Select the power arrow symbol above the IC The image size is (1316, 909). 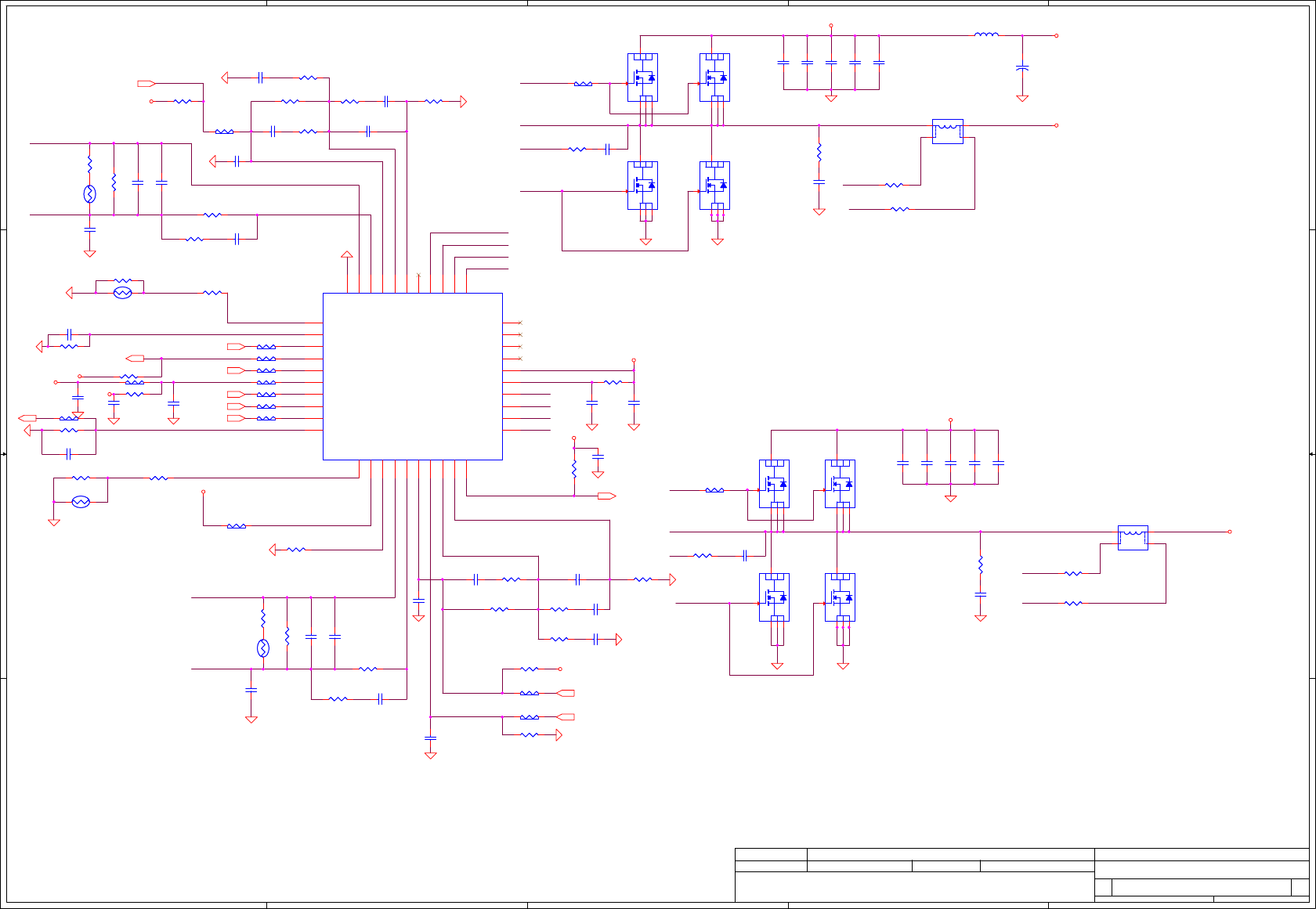coord(347,254)
